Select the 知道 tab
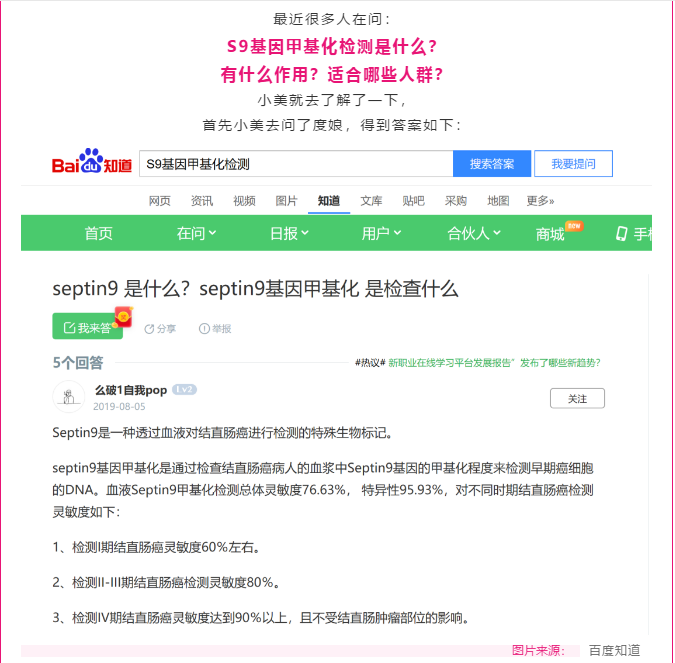The width and height of the screenshot is (675, 663). click(329, 201)
